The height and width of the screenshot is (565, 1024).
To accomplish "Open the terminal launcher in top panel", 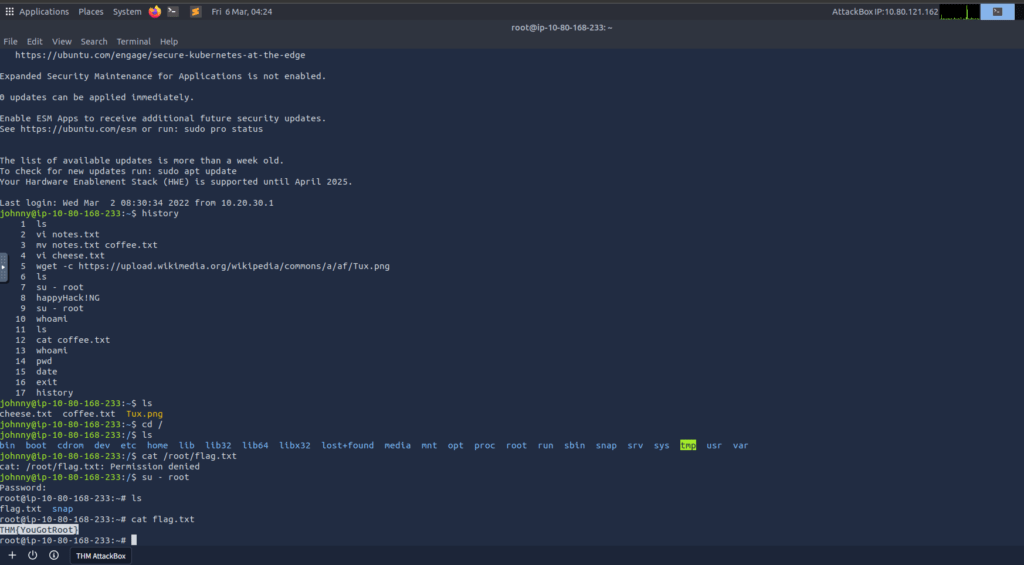I will coord(173,12).
